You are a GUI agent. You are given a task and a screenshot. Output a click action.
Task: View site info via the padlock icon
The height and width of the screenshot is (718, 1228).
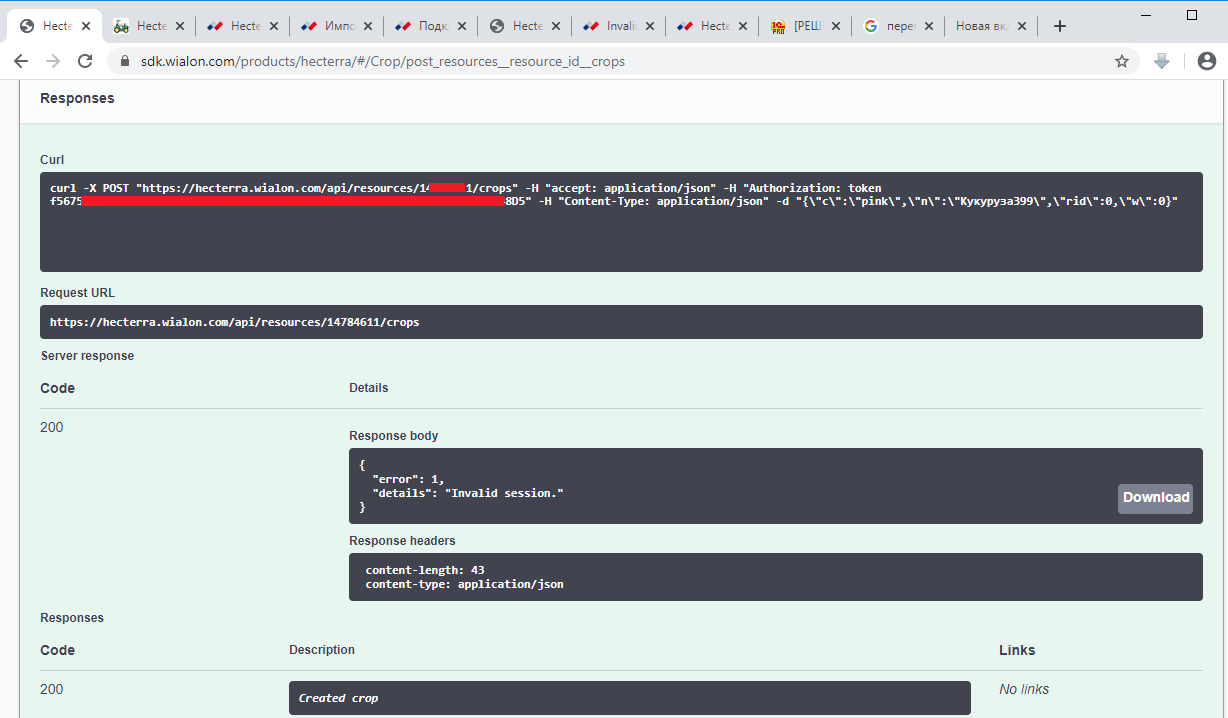coord(125,62)
